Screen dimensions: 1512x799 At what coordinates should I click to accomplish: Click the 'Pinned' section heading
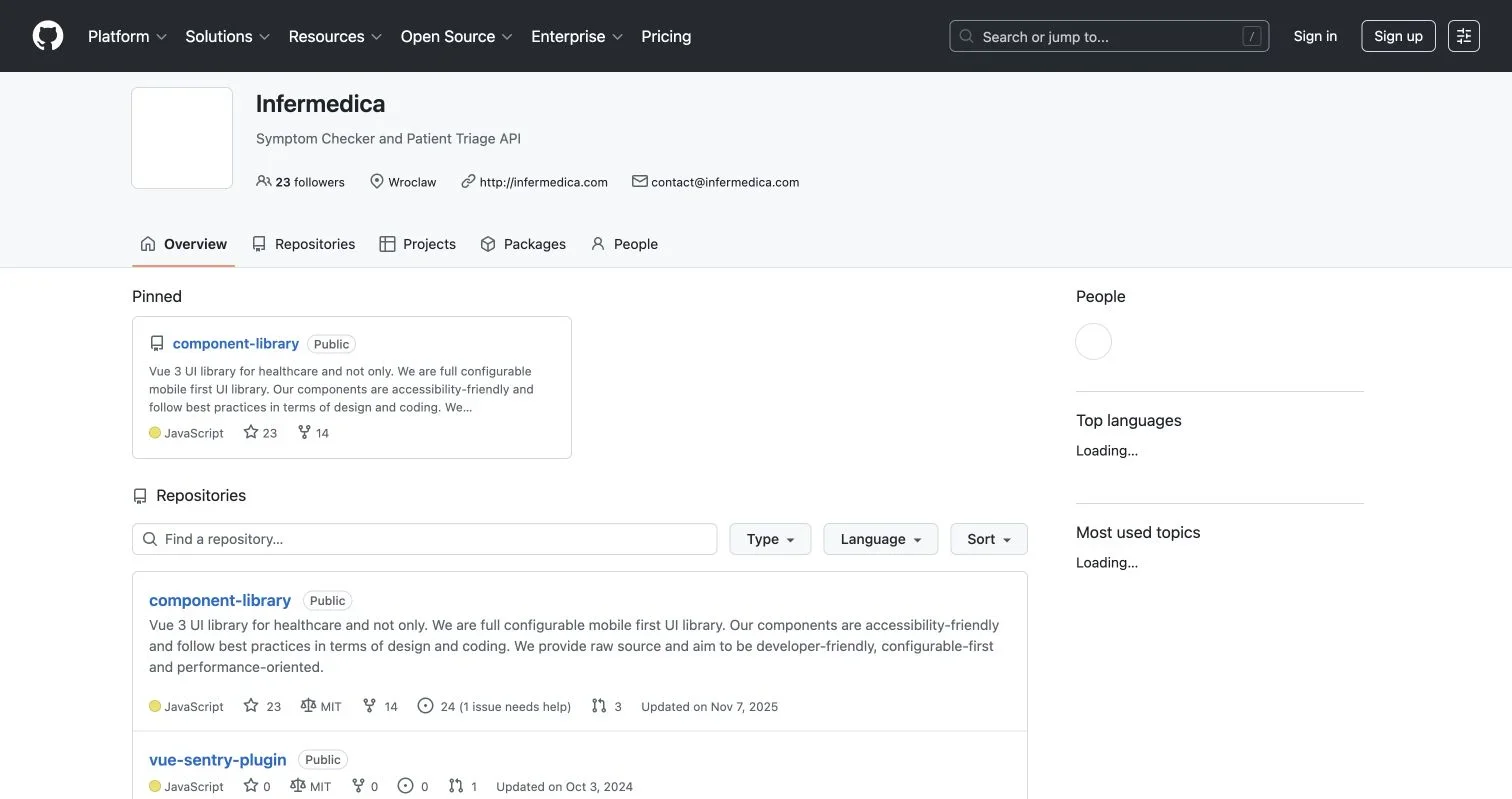tap(157, 296)
